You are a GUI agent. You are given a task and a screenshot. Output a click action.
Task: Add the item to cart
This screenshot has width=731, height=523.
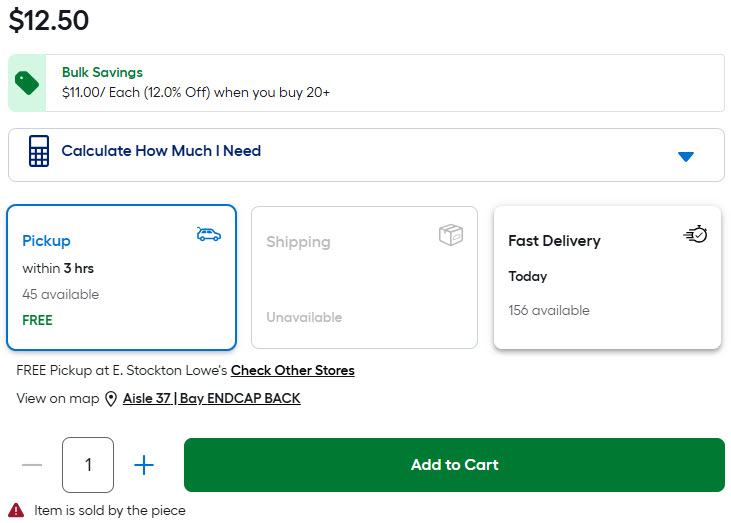coord(454,465)
